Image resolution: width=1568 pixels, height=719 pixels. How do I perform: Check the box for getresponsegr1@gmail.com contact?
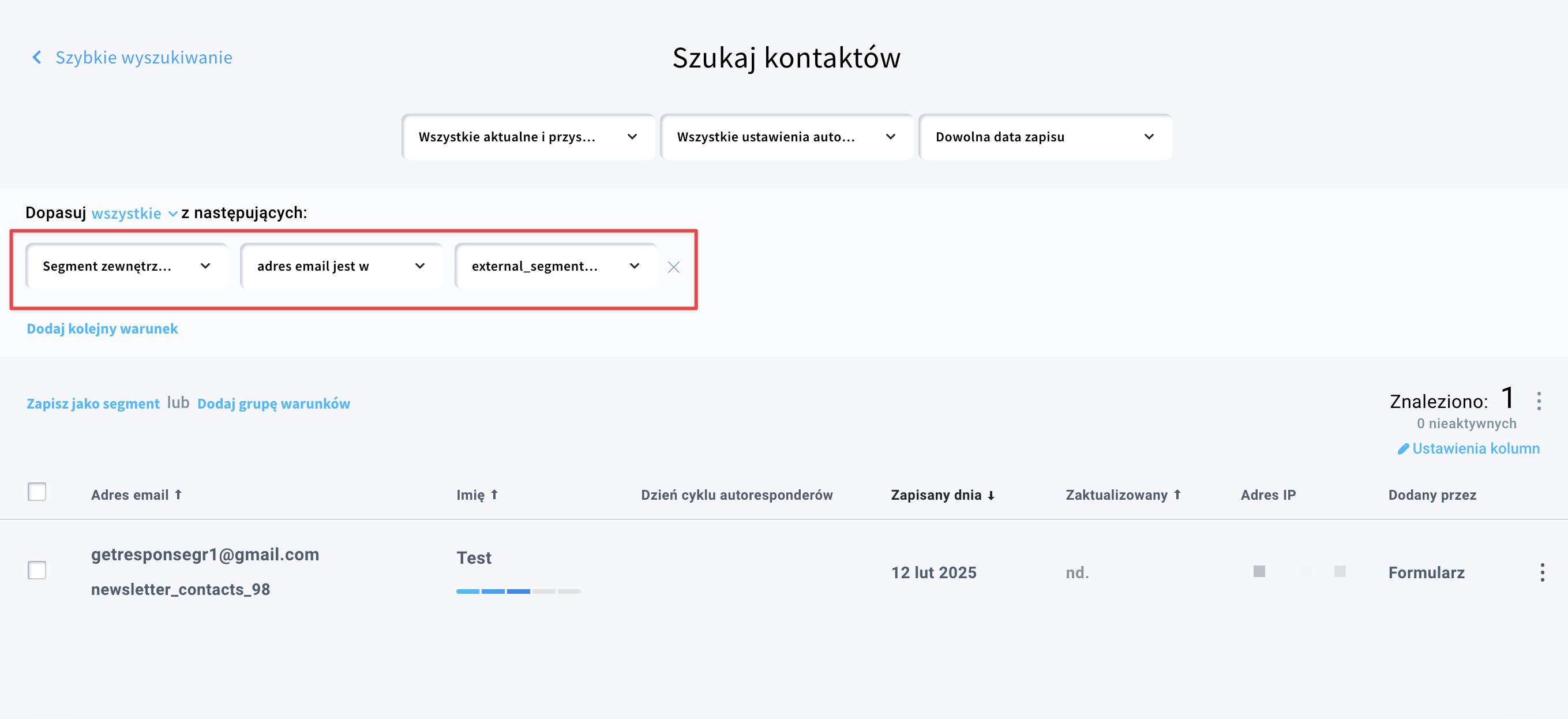click(x=37, y=570)
